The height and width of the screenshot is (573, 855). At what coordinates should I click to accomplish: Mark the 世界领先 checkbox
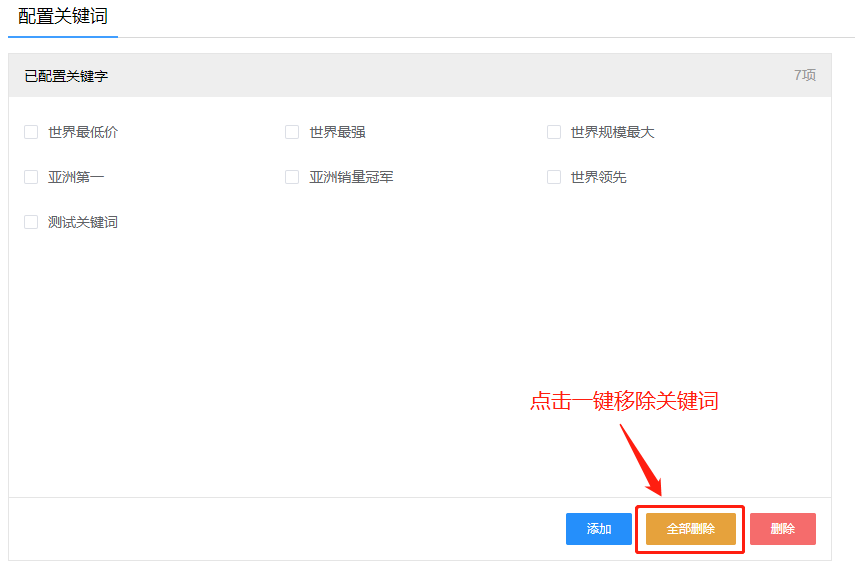coord(554,177)
